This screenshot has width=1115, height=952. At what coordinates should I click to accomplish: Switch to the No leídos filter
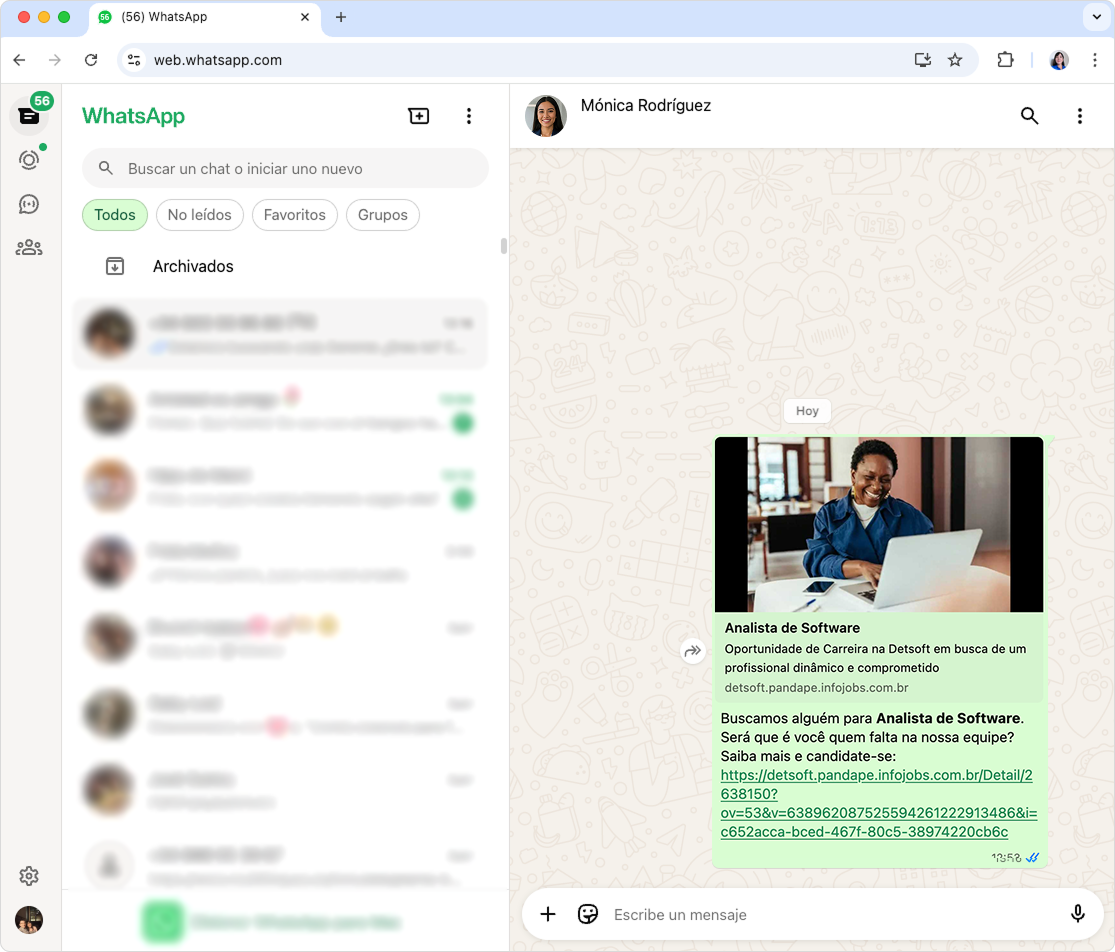[x=199, y=214]
